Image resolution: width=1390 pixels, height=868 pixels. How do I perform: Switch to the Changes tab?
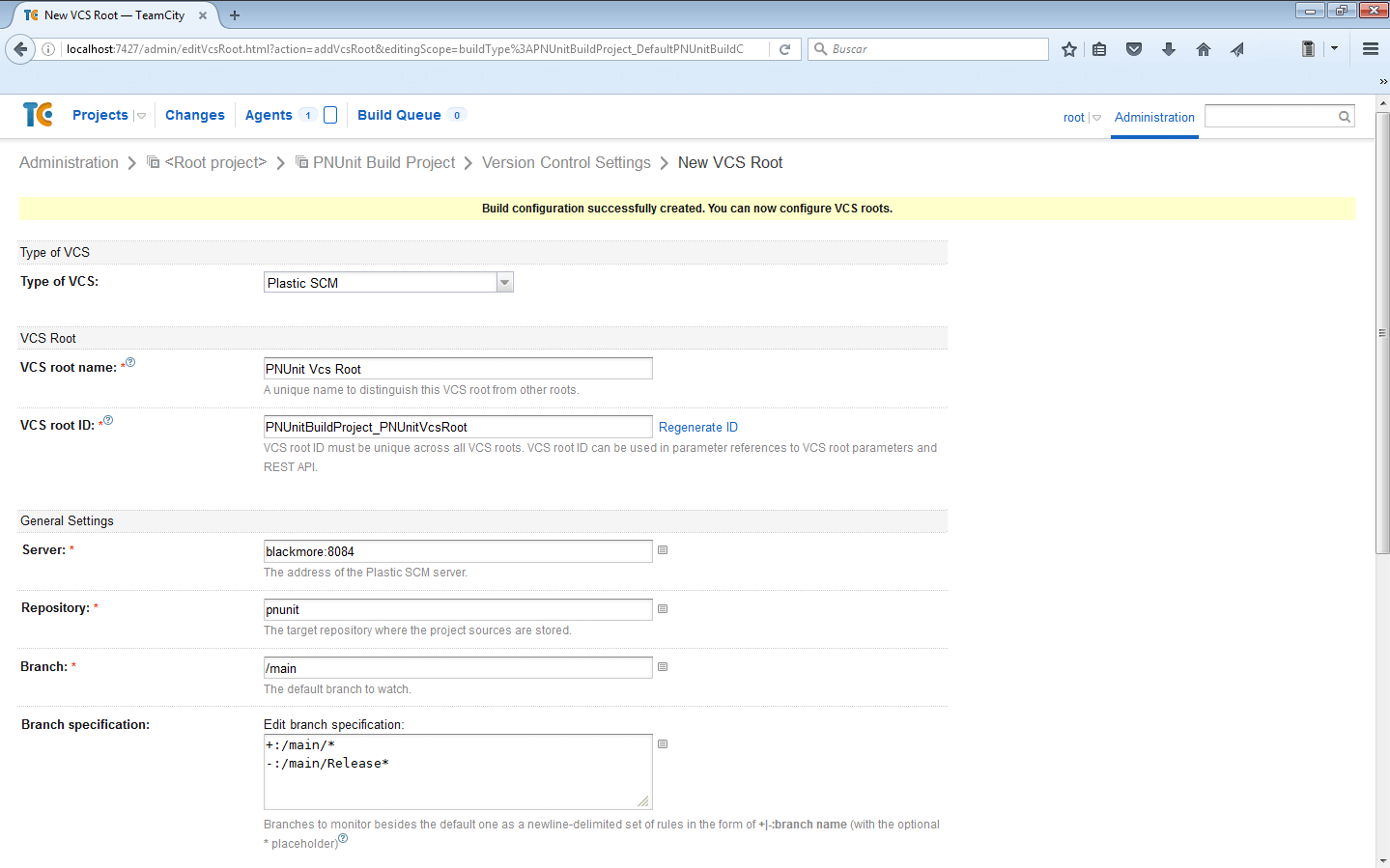pos(194,115)
